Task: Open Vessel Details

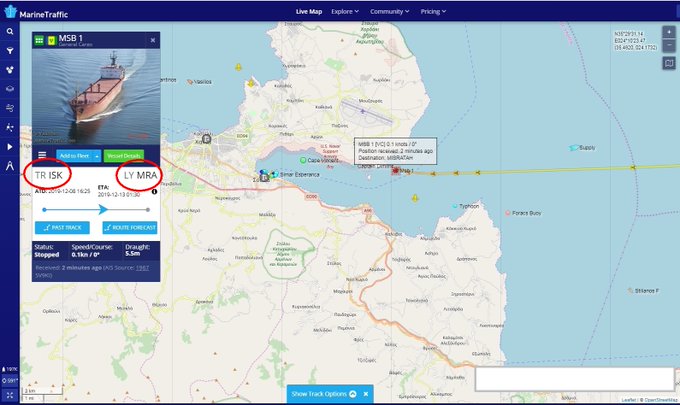Action: [x=124, y=156]
